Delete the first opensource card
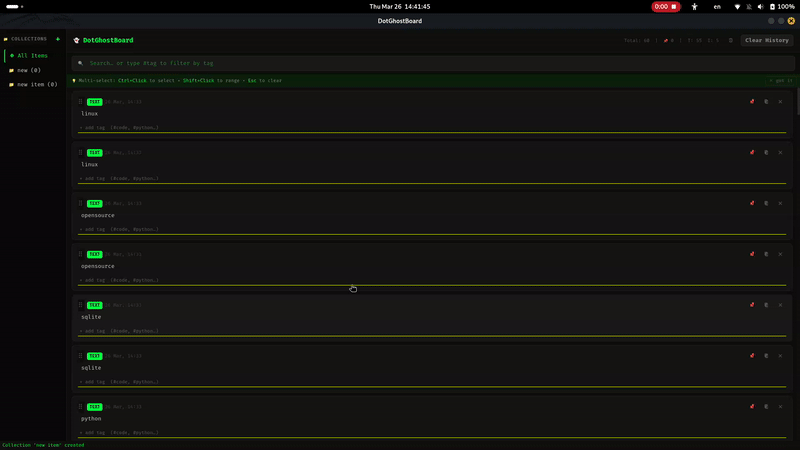Viewport: 800px width, 450px height. tap(780, 203)
